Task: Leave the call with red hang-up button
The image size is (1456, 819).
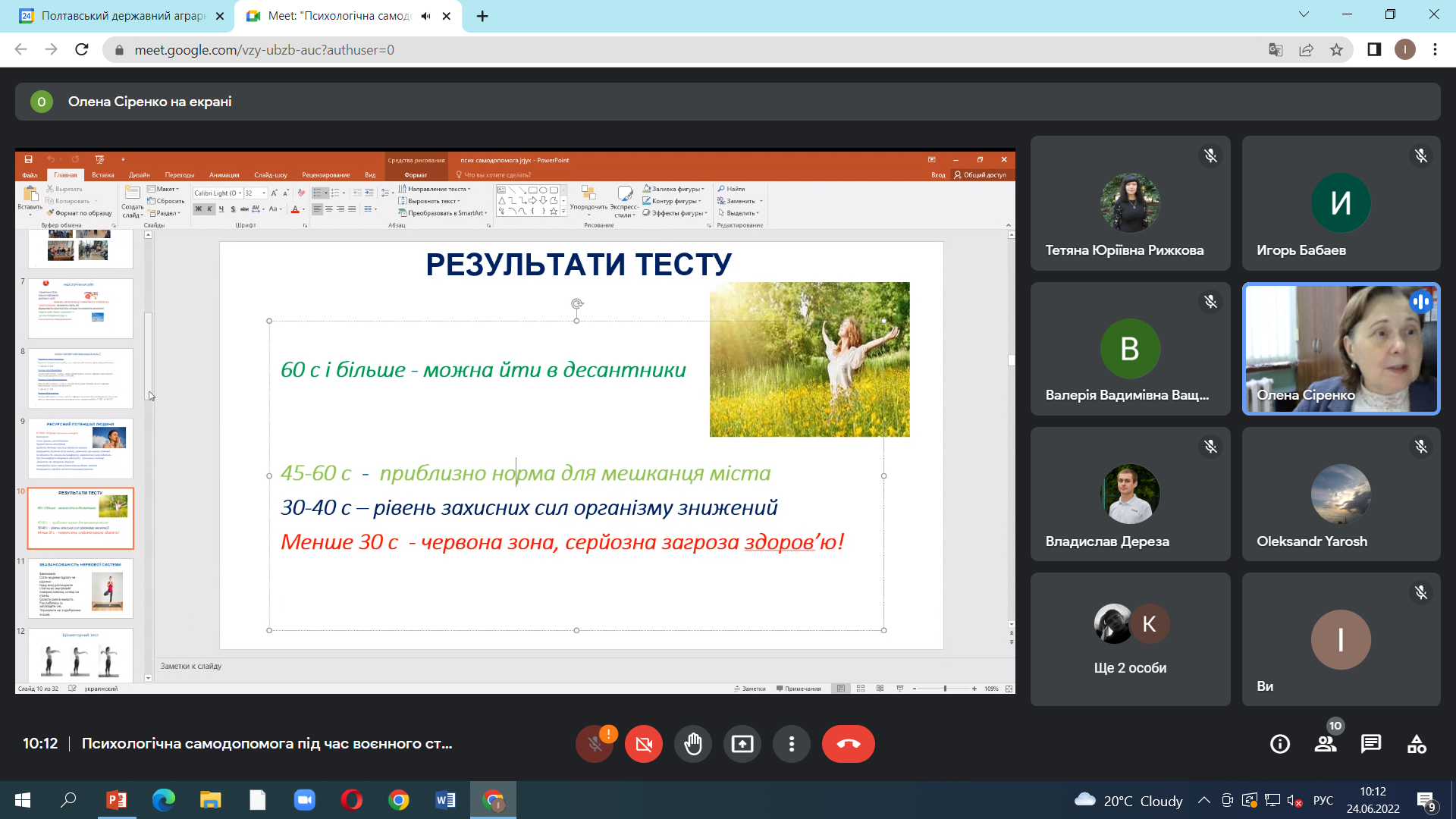Action: point(849,744)
